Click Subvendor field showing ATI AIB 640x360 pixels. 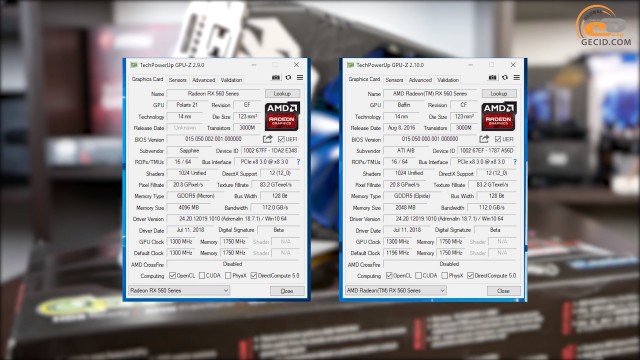[x=406, y=151]
